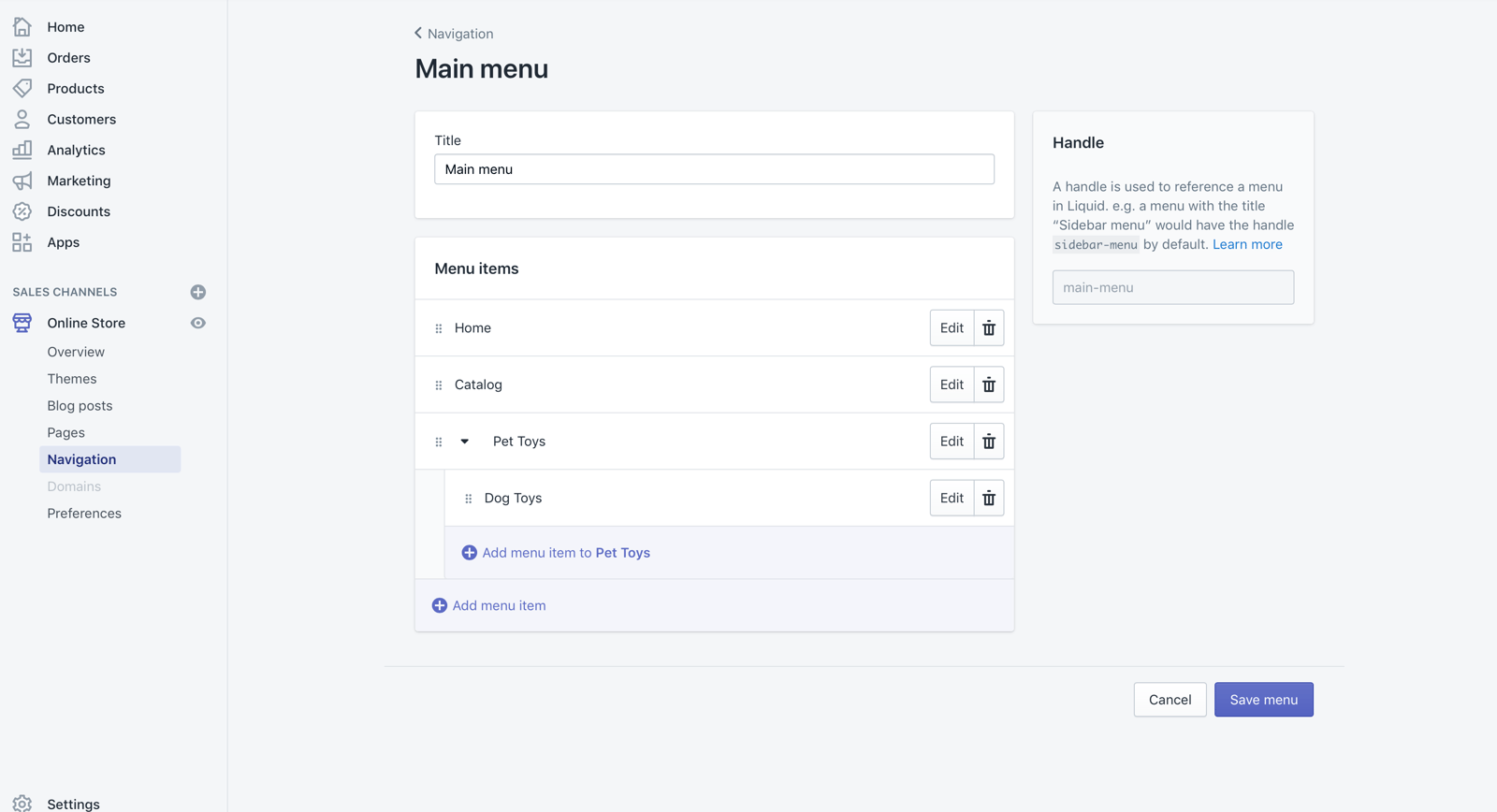Click into the Title text field
1497x812 pixels.
point(714,169)
